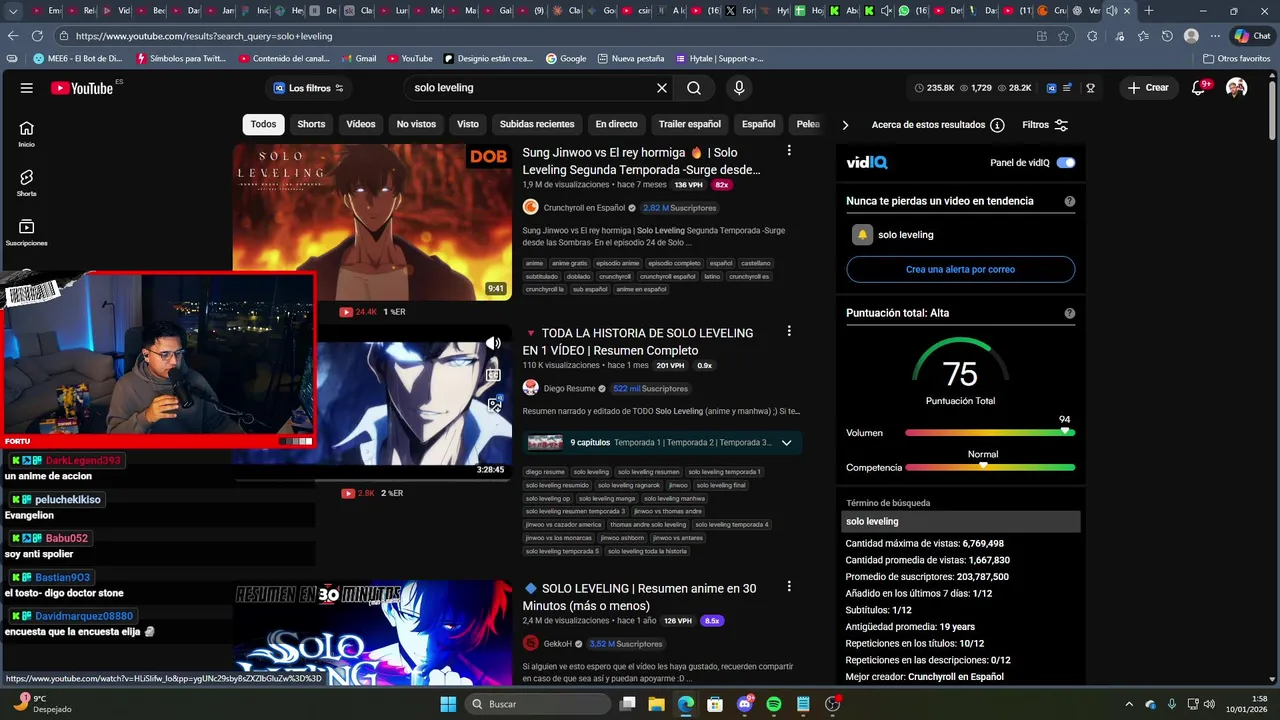
Task: Click the Volumen score bar
Action: pyautogui.click(x=990, y=433)
